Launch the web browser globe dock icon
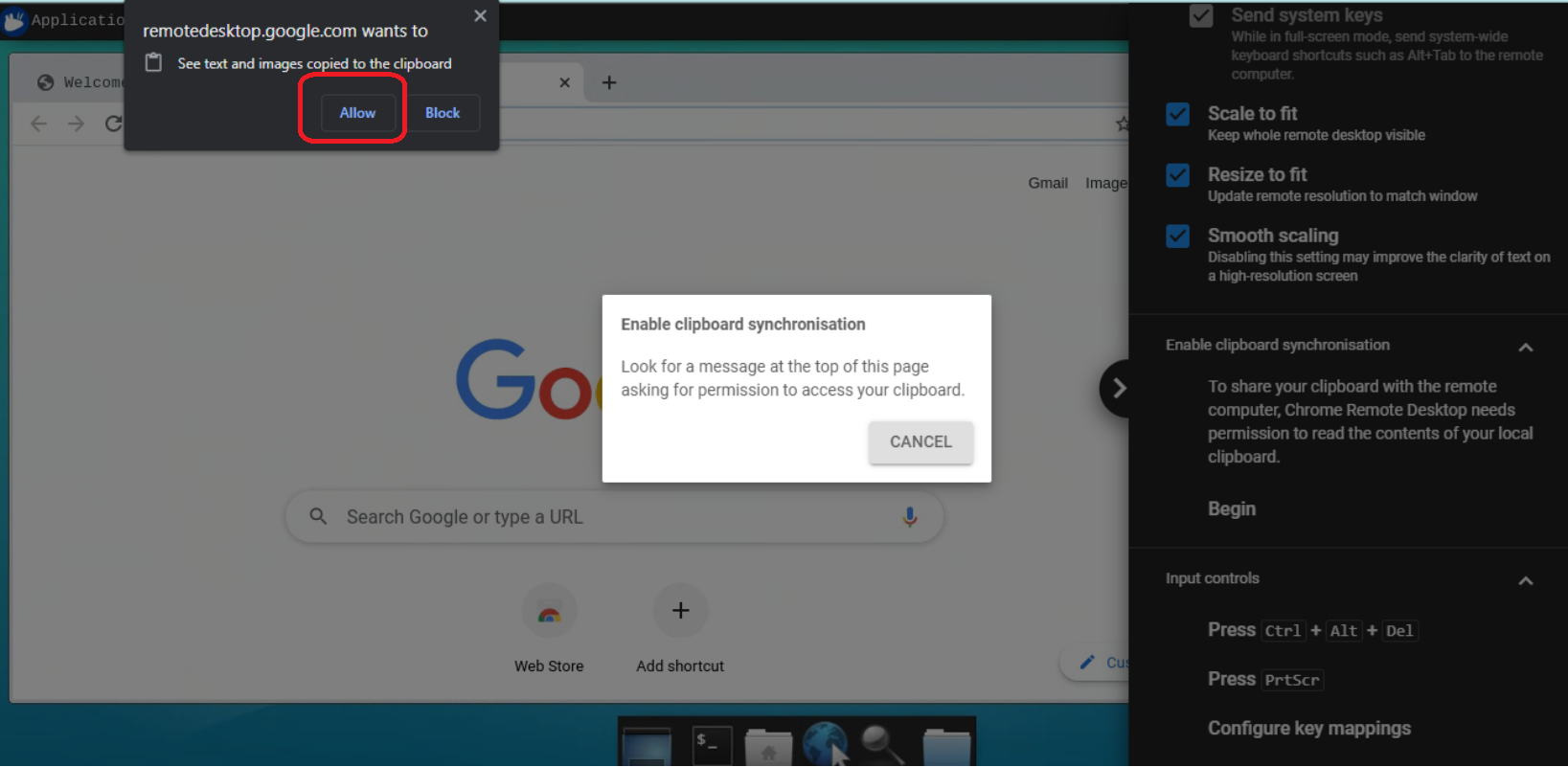Image resolution: width=1568 pixels, height=767 pixels. 825,744
